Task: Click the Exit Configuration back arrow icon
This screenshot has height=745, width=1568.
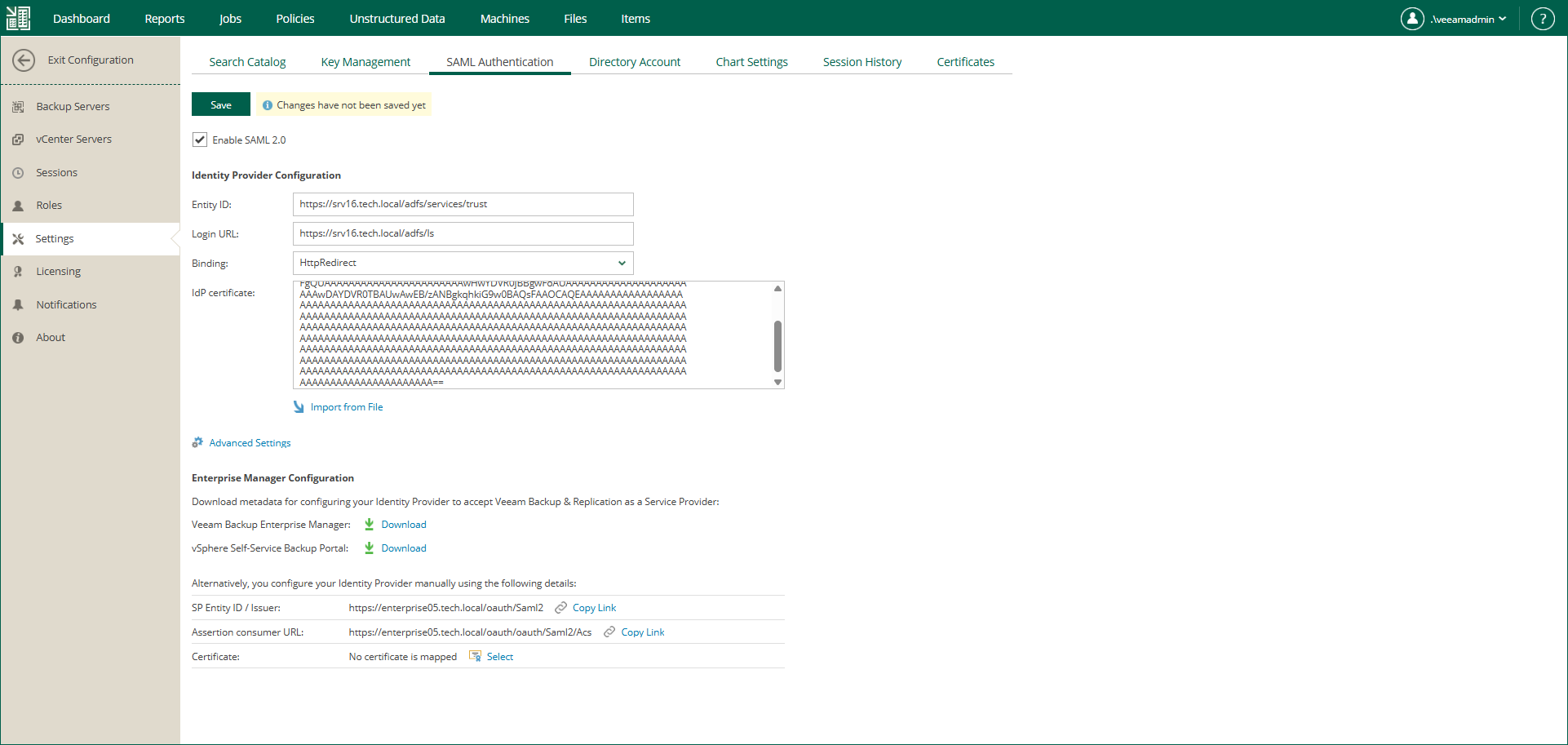Action: [x=24, y=60]
